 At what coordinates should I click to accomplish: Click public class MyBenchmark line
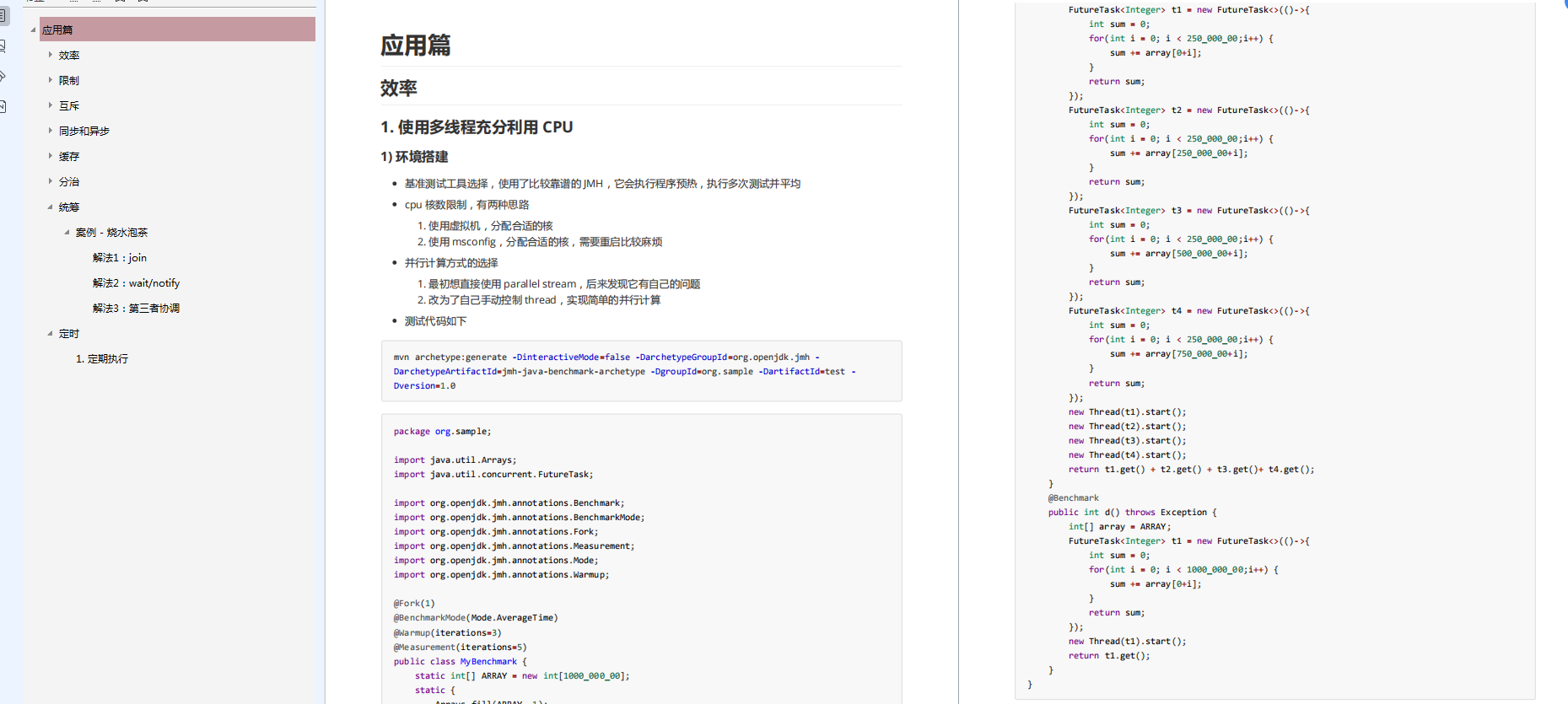pos(460,661)
